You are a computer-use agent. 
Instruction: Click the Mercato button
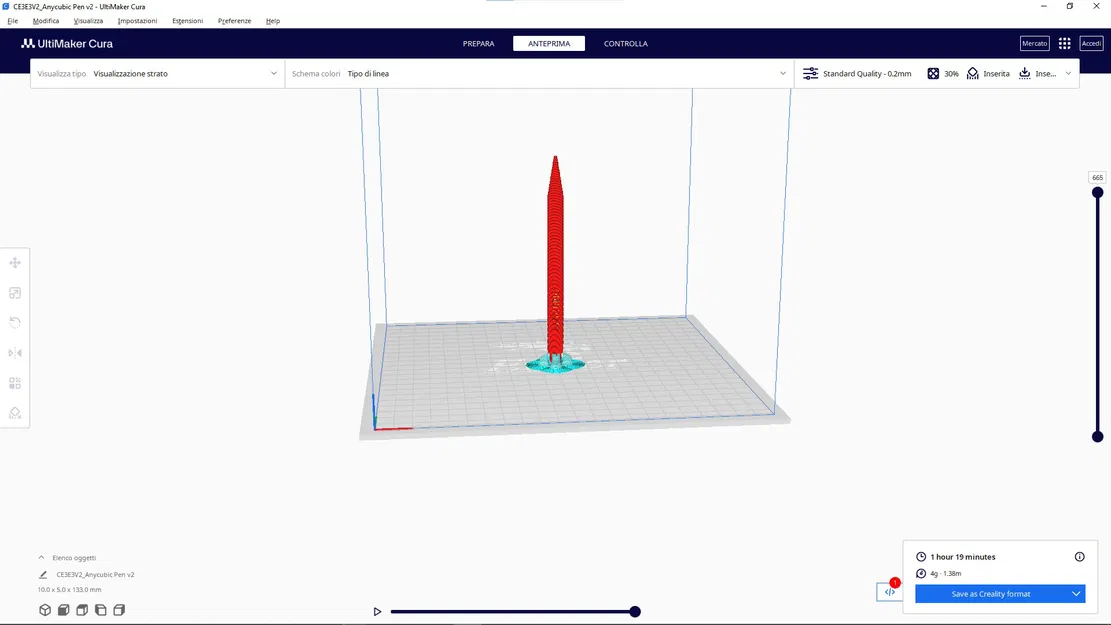(x=1034, y=43)
